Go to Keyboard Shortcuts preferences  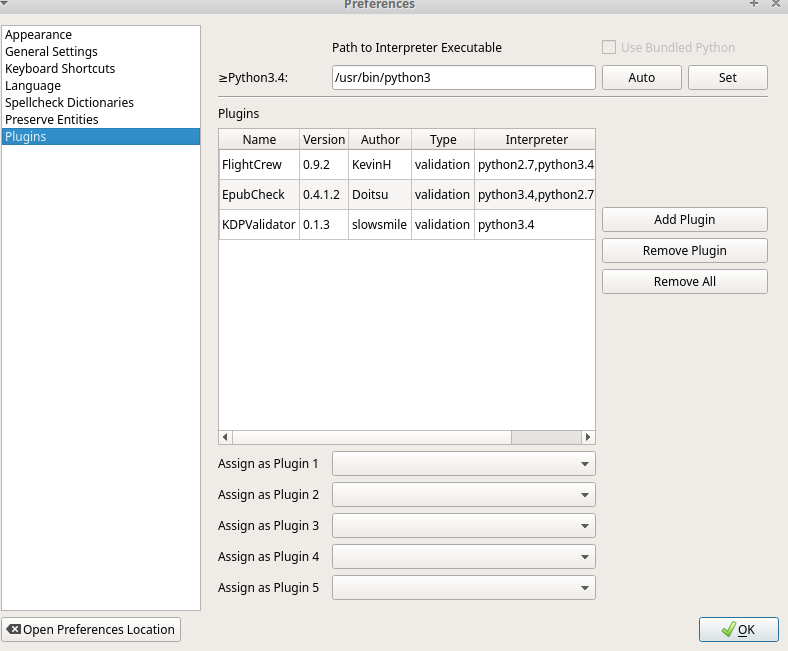101,69
